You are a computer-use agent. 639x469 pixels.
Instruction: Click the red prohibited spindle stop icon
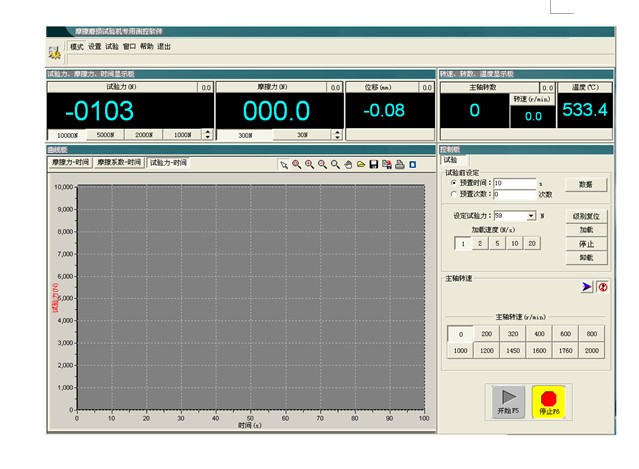tap(603, 287)
